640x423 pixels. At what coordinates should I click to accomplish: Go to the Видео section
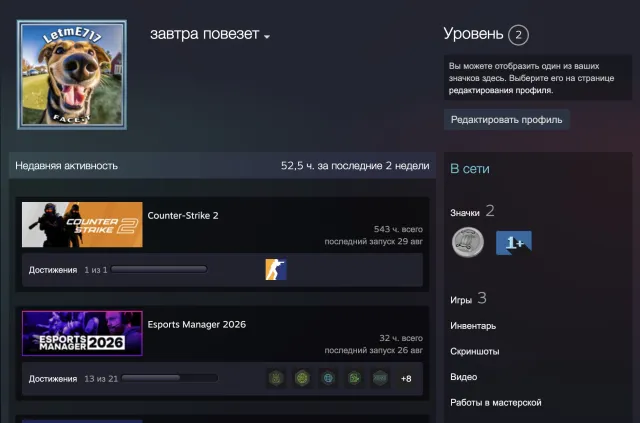(464, 377)
